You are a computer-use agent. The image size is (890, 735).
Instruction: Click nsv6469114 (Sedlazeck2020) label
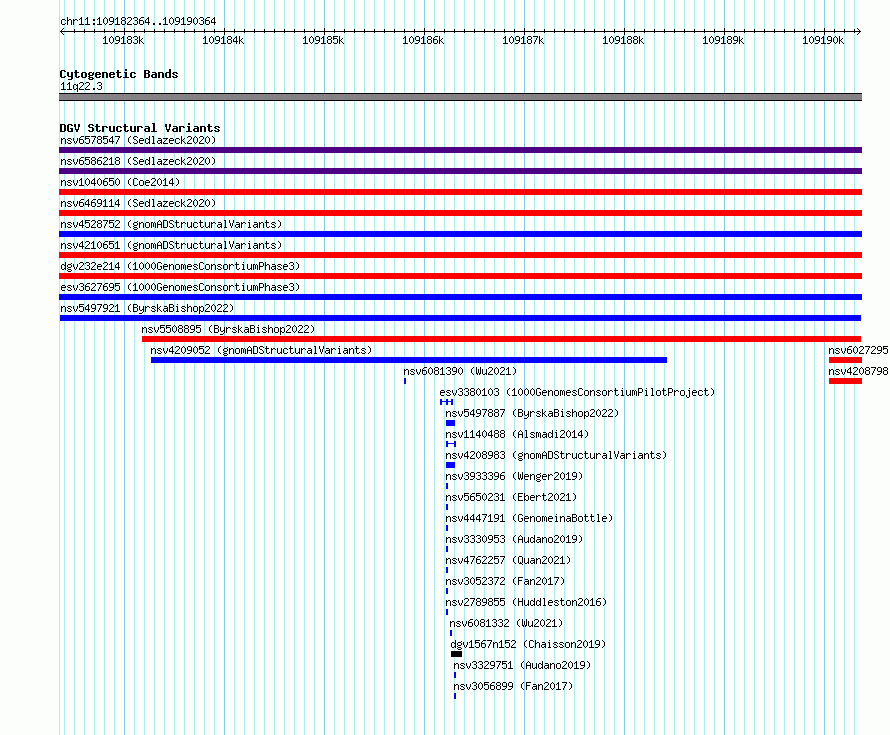pyautogui.click(x=138, y=203)
